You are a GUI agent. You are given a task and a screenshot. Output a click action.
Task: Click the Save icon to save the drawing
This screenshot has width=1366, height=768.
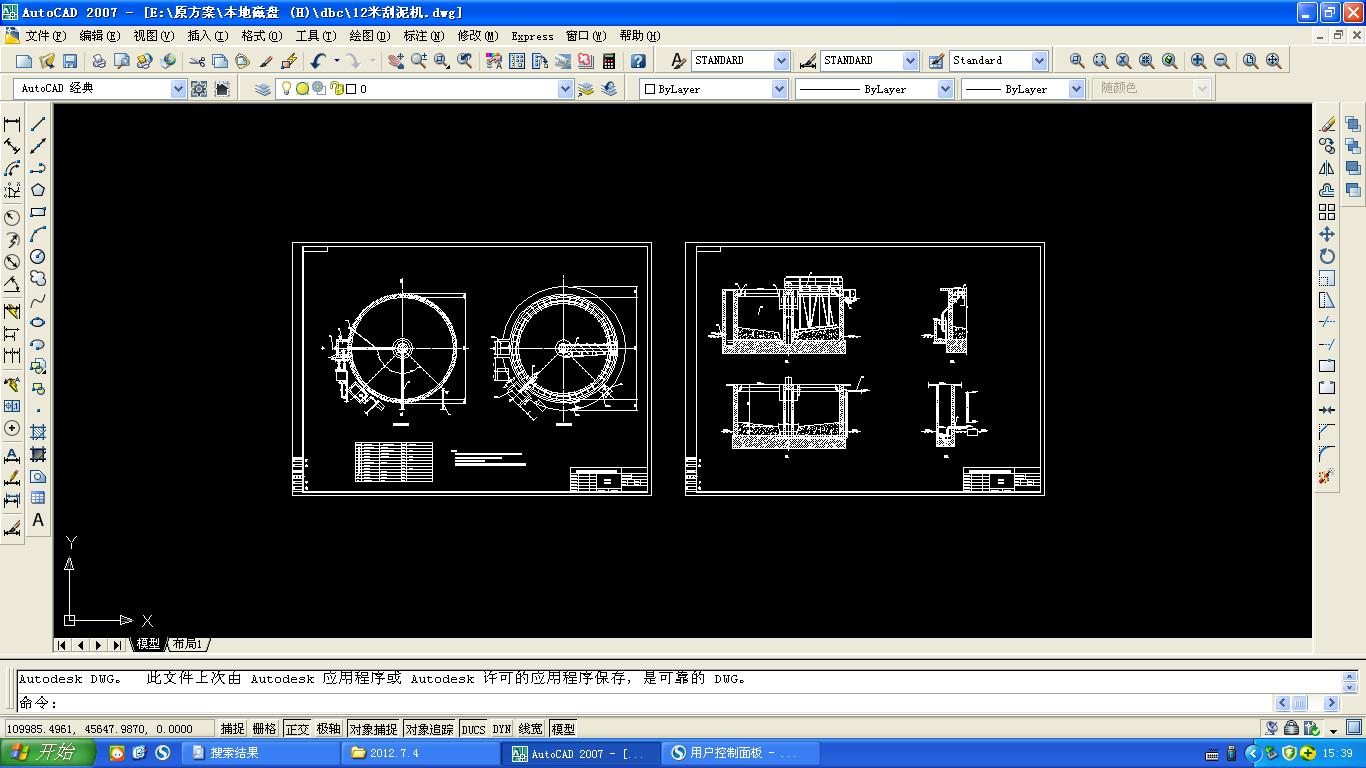71,61
